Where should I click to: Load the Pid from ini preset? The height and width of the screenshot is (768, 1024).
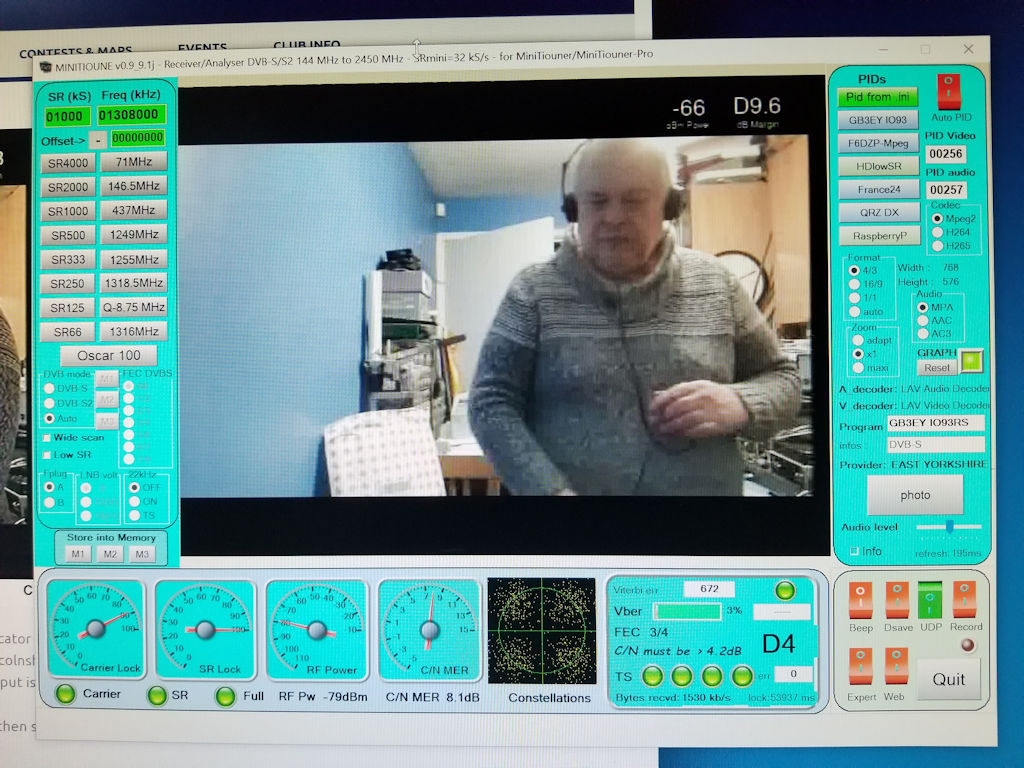[877, 97]
